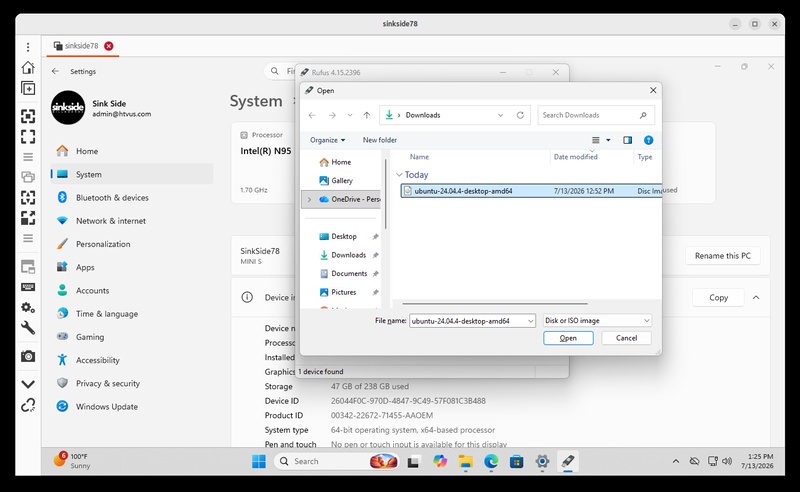Open Microsoft Store from the taskbar
The image size is (800, 492).
(x=516, y=461)
